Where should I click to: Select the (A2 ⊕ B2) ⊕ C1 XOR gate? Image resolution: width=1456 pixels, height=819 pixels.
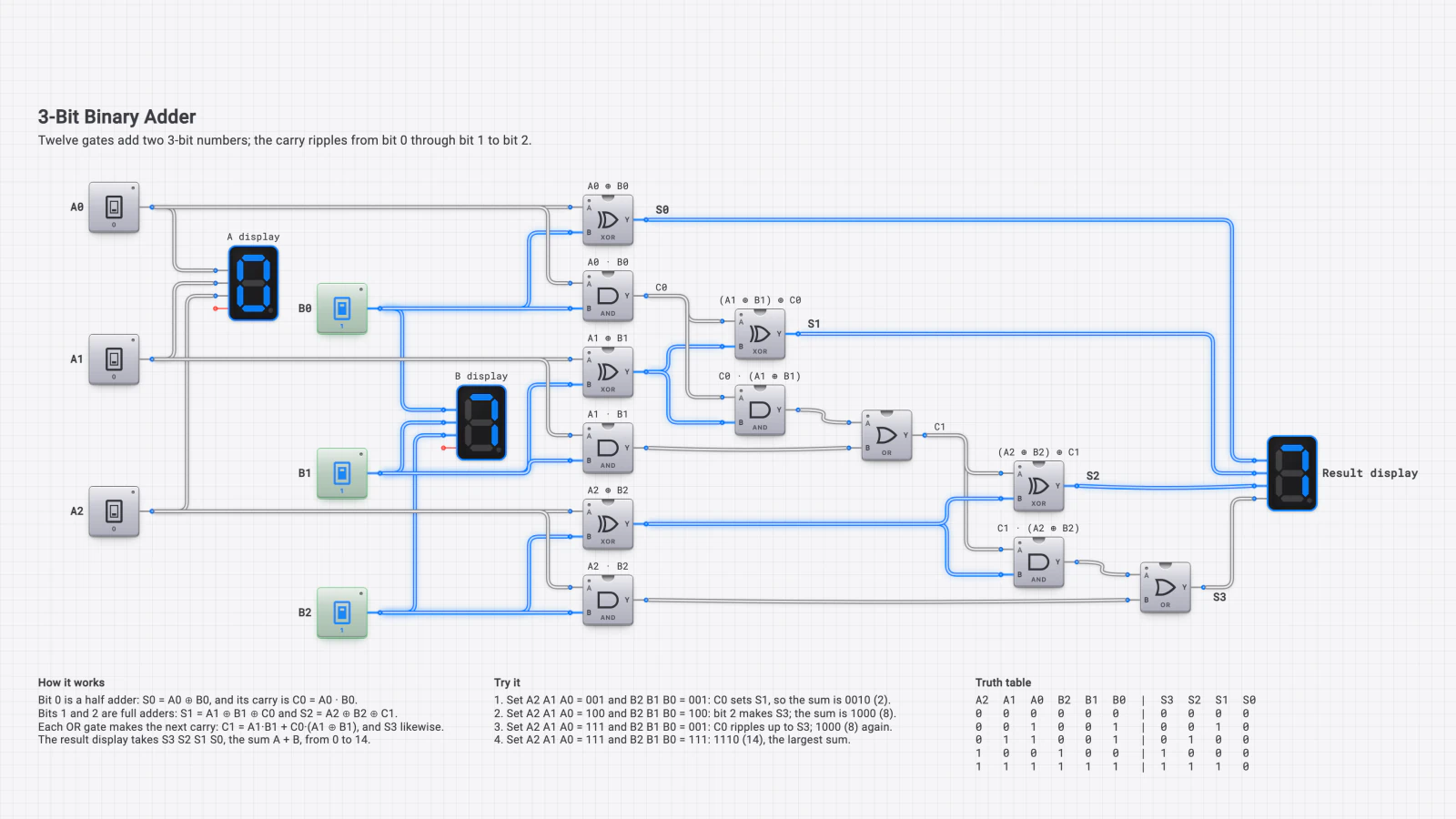pos(1038,486)
